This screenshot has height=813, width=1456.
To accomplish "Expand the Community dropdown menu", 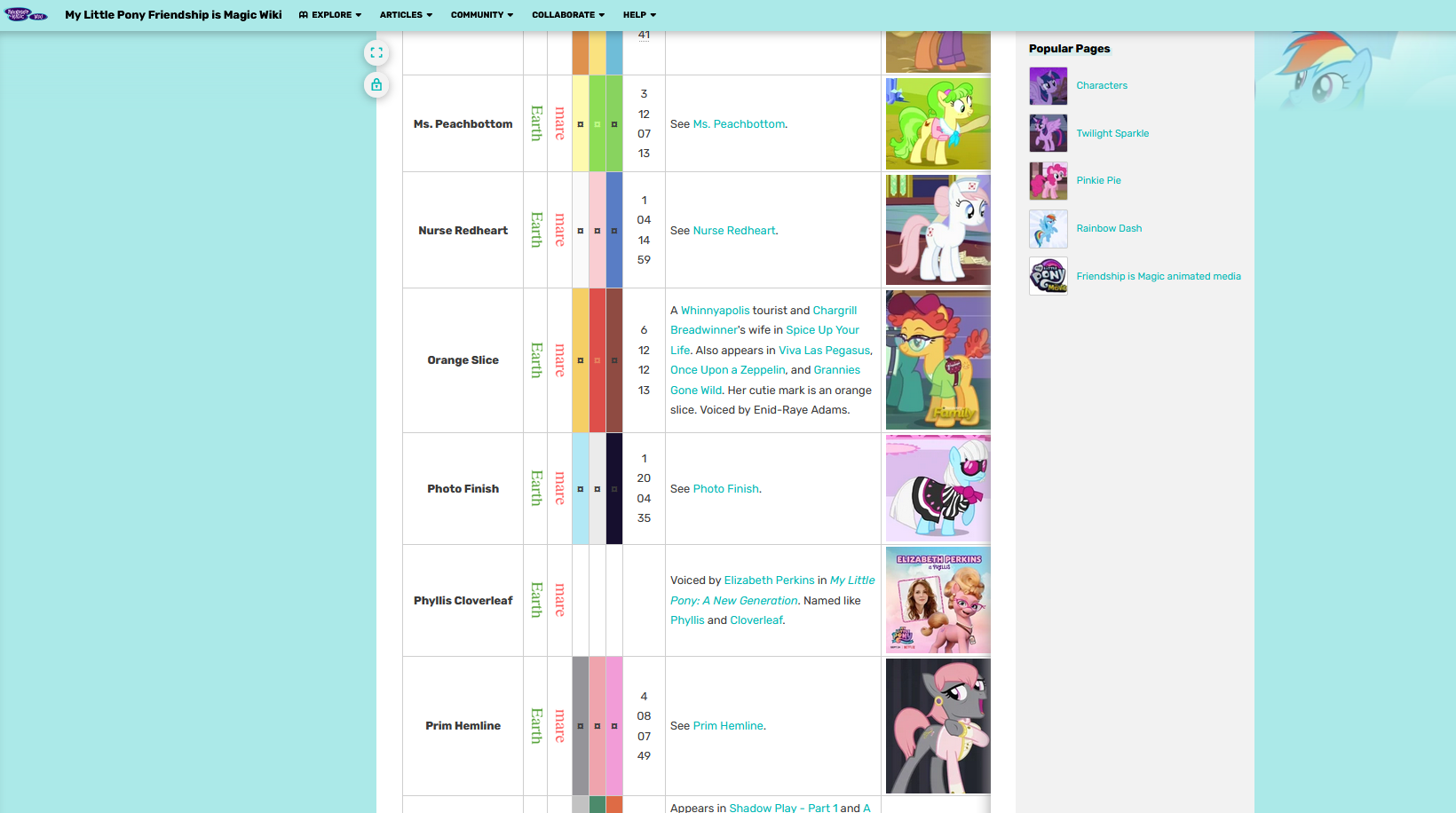I will coord(481,15).
